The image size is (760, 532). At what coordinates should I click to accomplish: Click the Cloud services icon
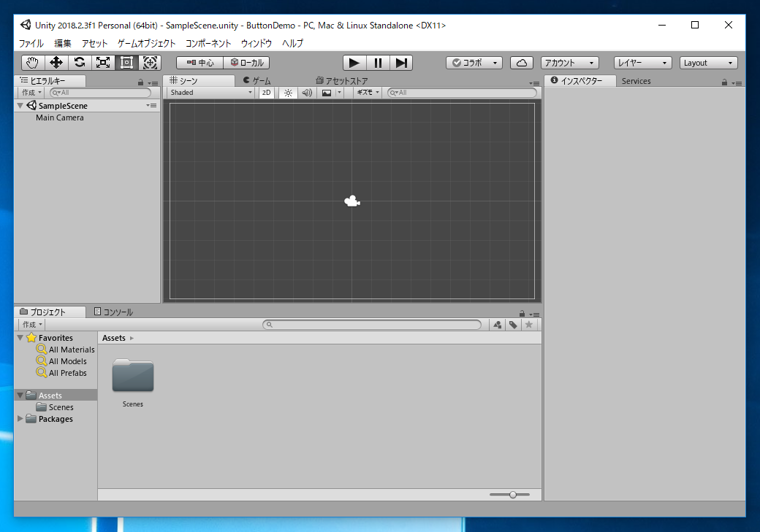[522, 63]
